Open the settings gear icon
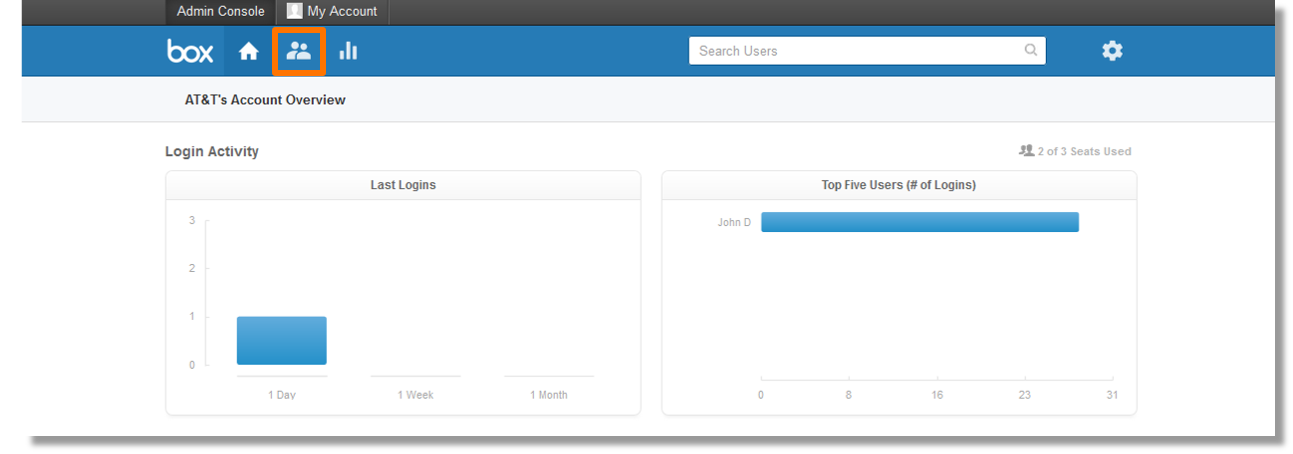 [1112, 50]
